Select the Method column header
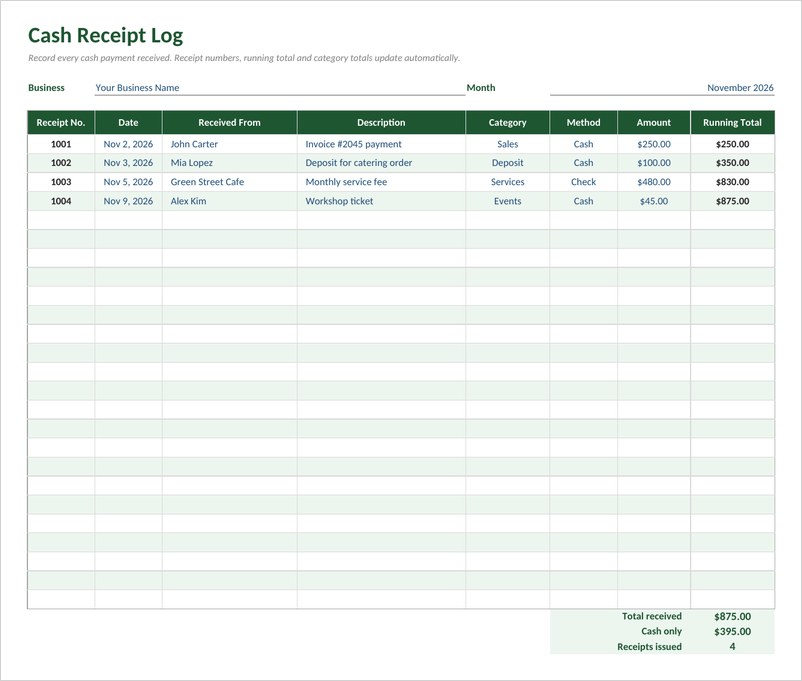This screenshot has height=681, width=802. pyautogui.click(x=584, y=122)
